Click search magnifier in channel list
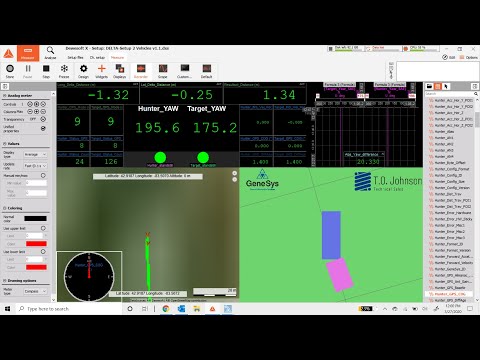Screen dimensions: 480x360 coord(475,94)
